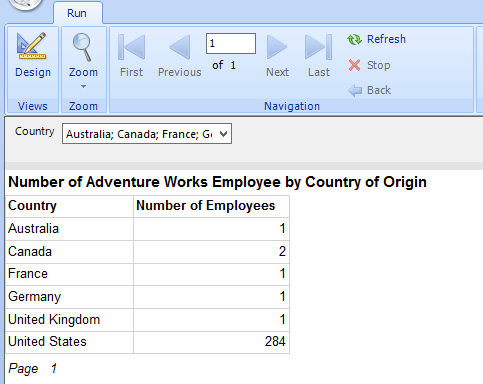
Task: Click the report title heading
Action: (x=217, y=182)
